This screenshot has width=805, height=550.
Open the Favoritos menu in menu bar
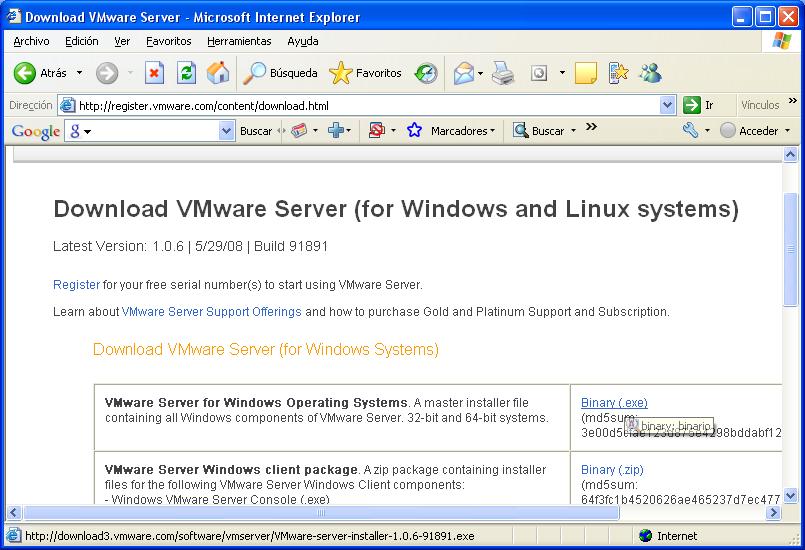pos(168,41)
